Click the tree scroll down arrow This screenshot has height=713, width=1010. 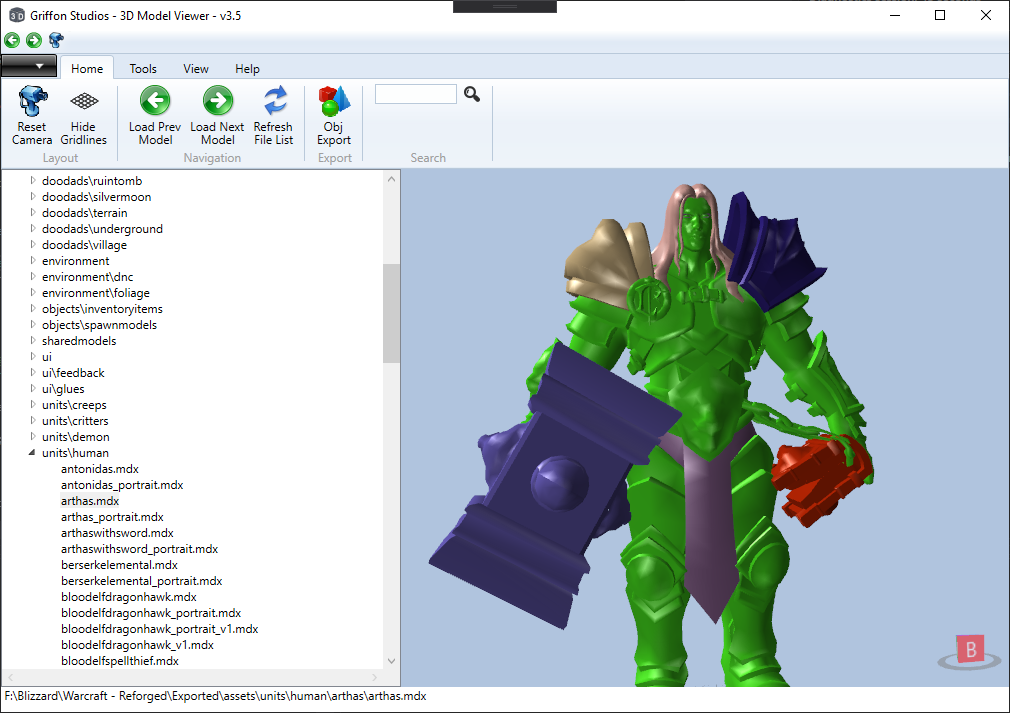click(x=391, y=661)
